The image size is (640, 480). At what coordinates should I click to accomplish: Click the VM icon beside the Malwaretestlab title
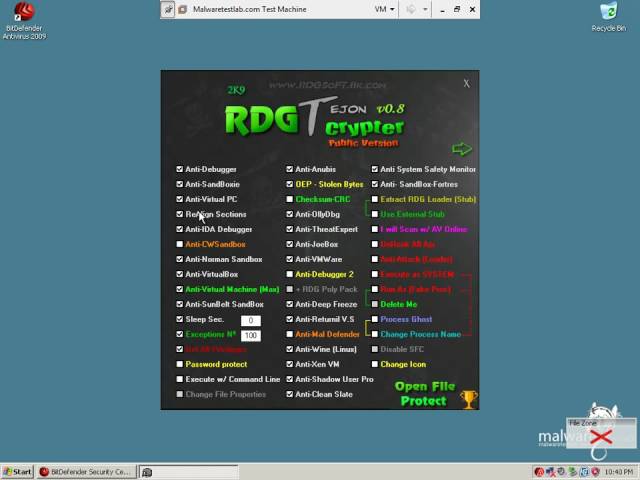pyautogui.click(x=183, y=9)
